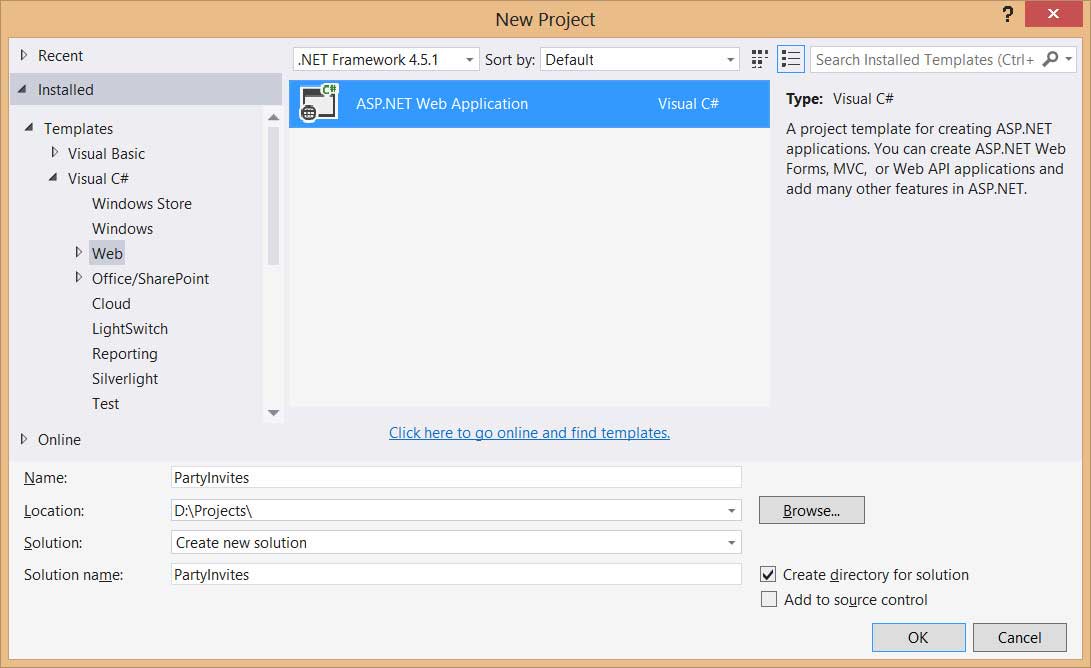Select ASP.NET Web Application template row
This screenshot has height=668, width=1091.
coord(529,104)
